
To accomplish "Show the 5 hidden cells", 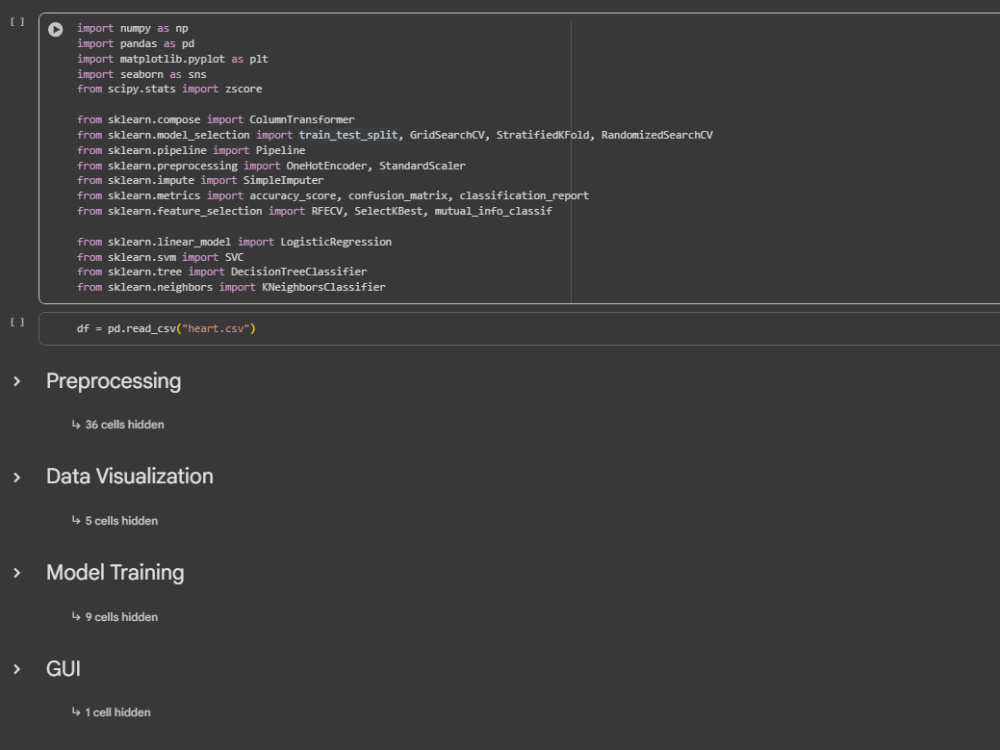I will [x=115, y=521].
